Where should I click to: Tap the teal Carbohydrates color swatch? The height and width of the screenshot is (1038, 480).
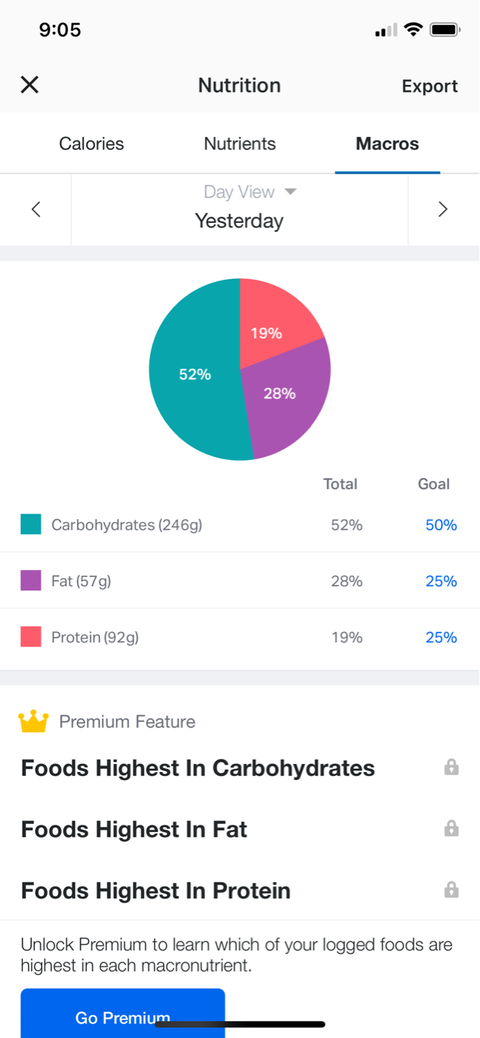tap(30, 524)
